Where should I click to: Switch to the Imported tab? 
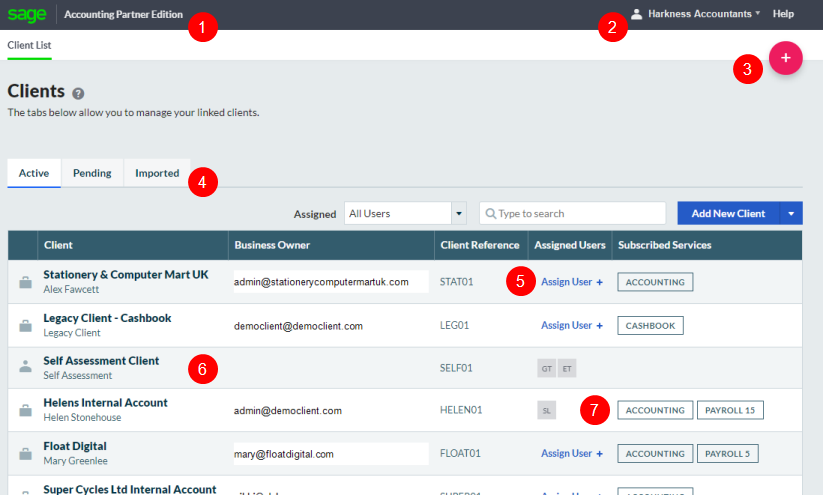pos(157,173)
